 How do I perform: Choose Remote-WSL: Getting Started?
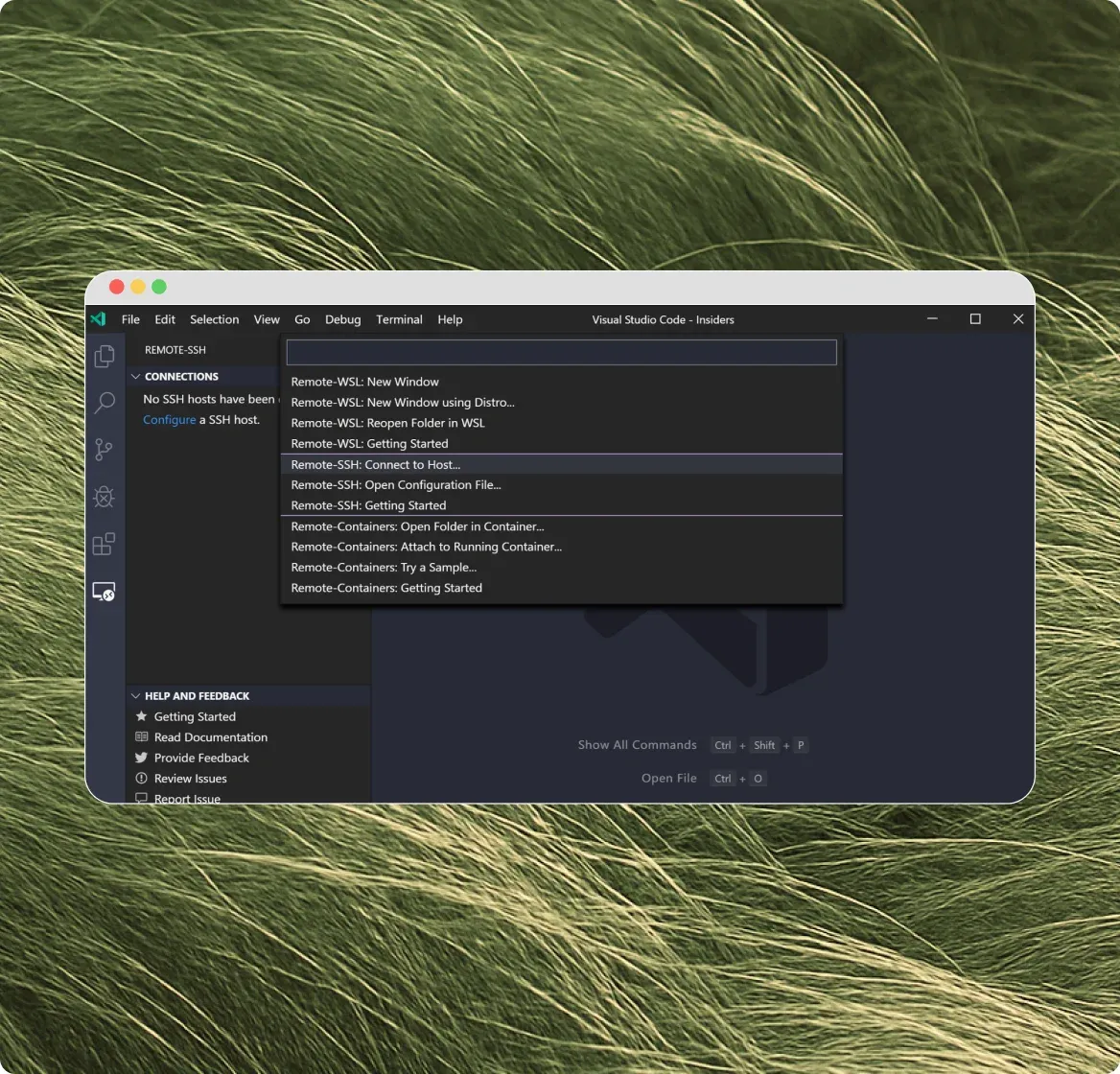click(561, 443)
